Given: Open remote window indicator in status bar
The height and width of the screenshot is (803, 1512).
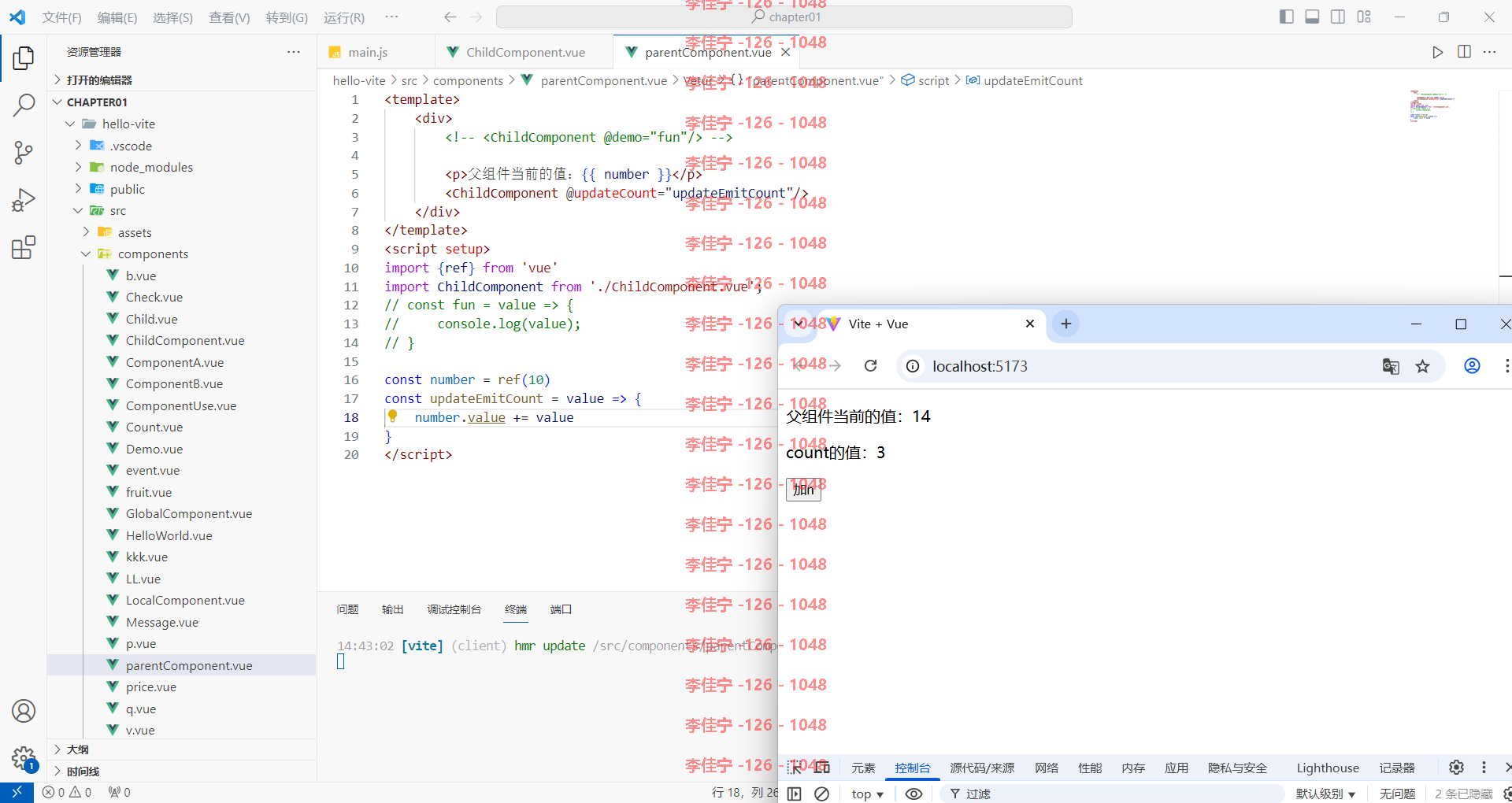Looking at the screenshot, I should [17, 793].
